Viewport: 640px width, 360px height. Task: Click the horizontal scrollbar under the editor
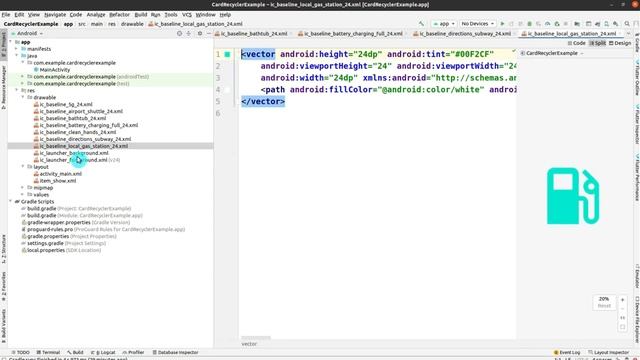click(x=256, y=338)
